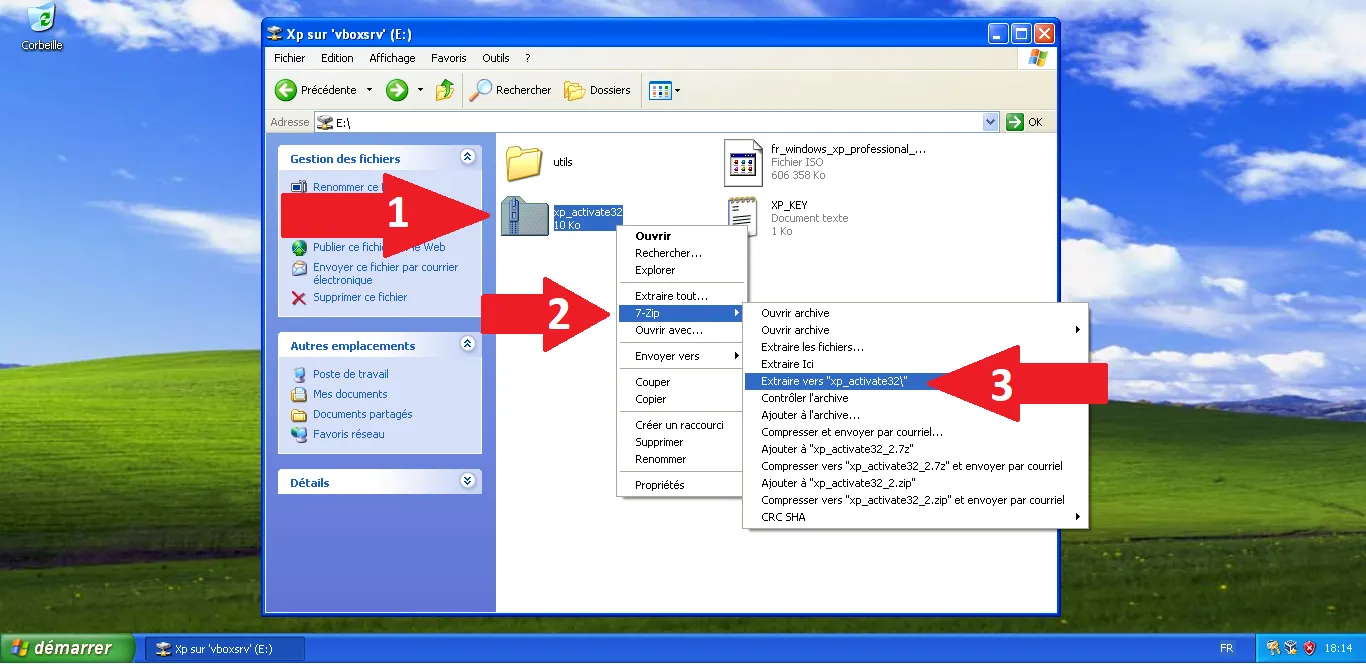Screen dimensions: 1366x664
Task: Collapse the Autres emplacements panel
Action: 467,344
